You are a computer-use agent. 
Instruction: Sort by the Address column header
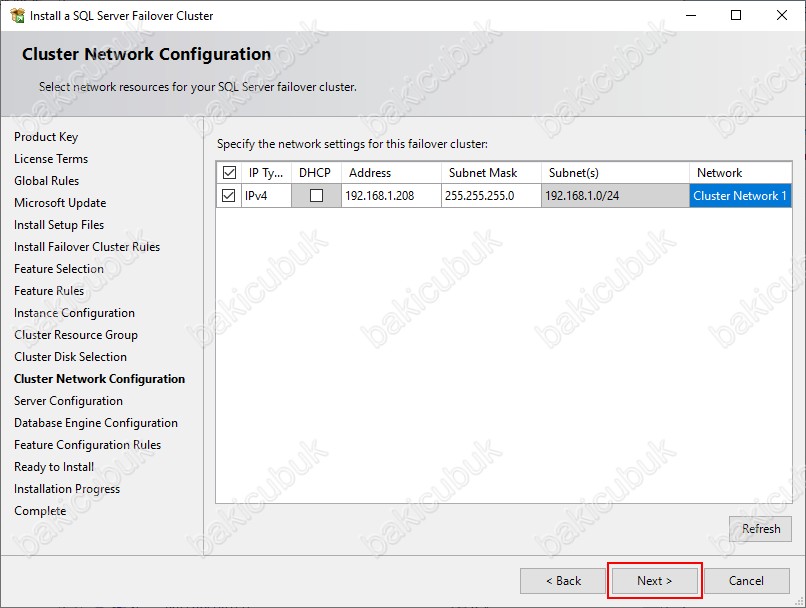pyautogui.click(x=390, y=173)
